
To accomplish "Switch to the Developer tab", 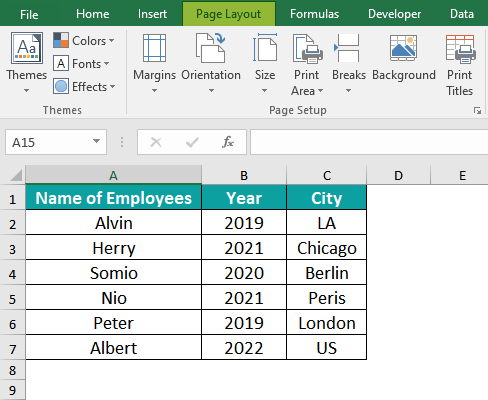I will (394, 14).
